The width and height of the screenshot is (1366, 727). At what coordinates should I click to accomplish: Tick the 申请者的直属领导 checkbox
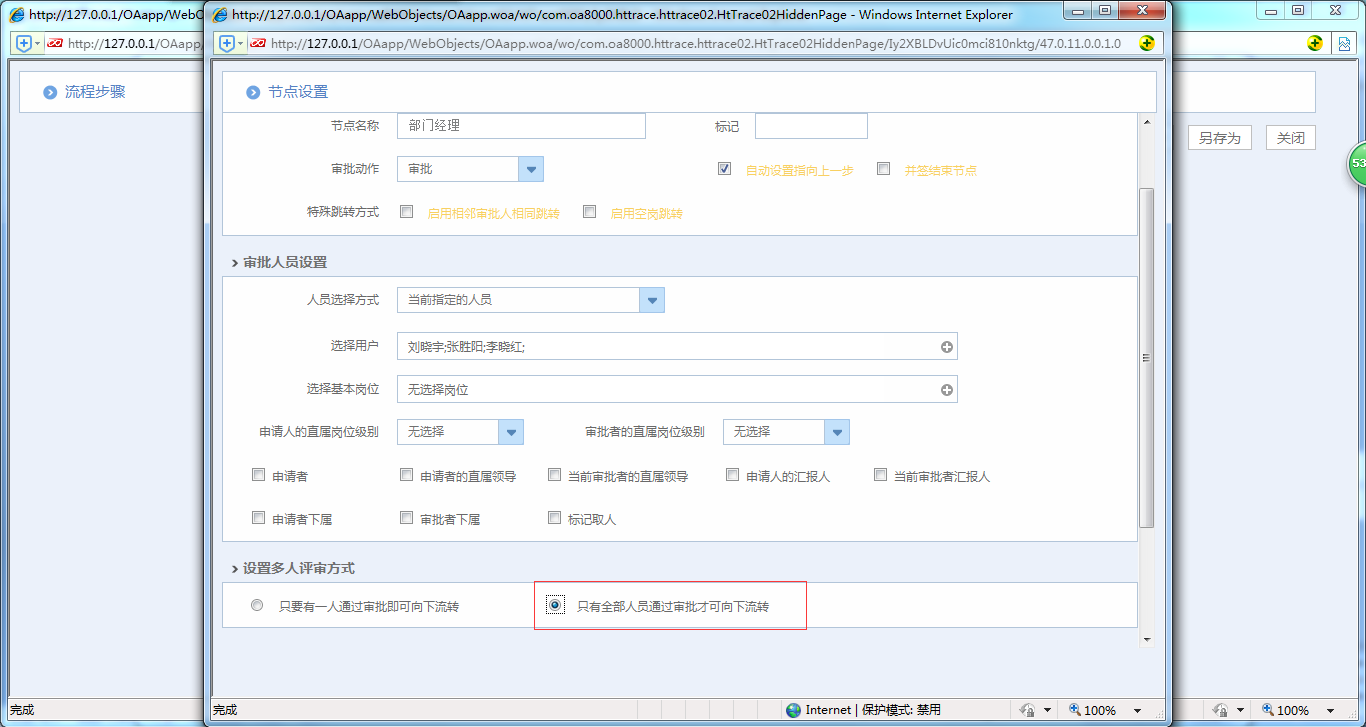[406, 475]
